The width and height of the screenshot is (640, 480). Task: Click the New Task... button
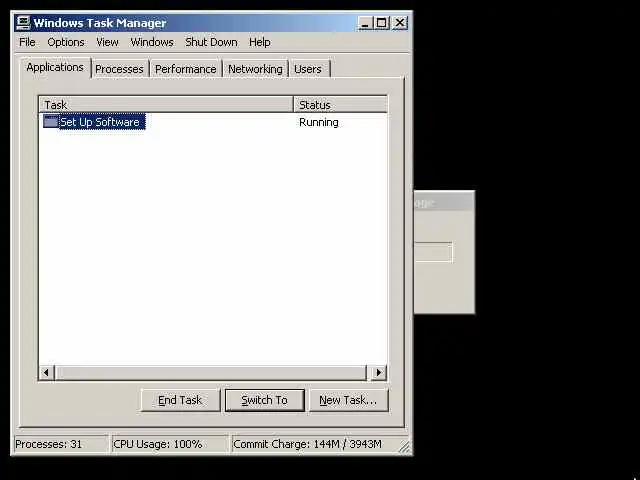[348, 400]
